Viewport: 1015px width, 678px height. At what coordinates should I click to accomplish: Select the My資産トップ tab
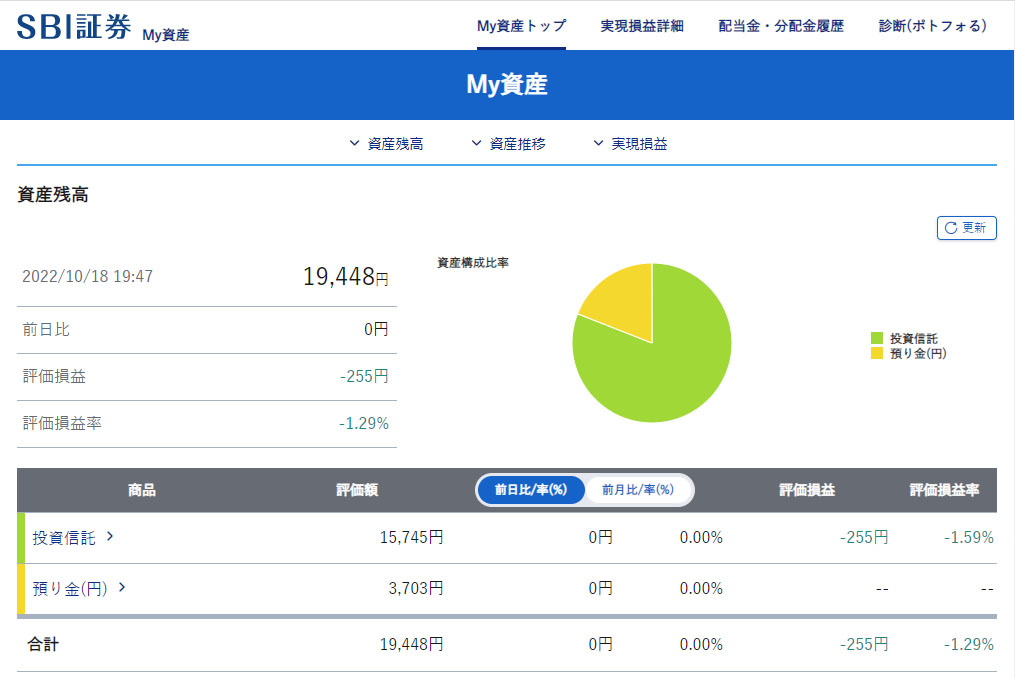tap(521, 26)
